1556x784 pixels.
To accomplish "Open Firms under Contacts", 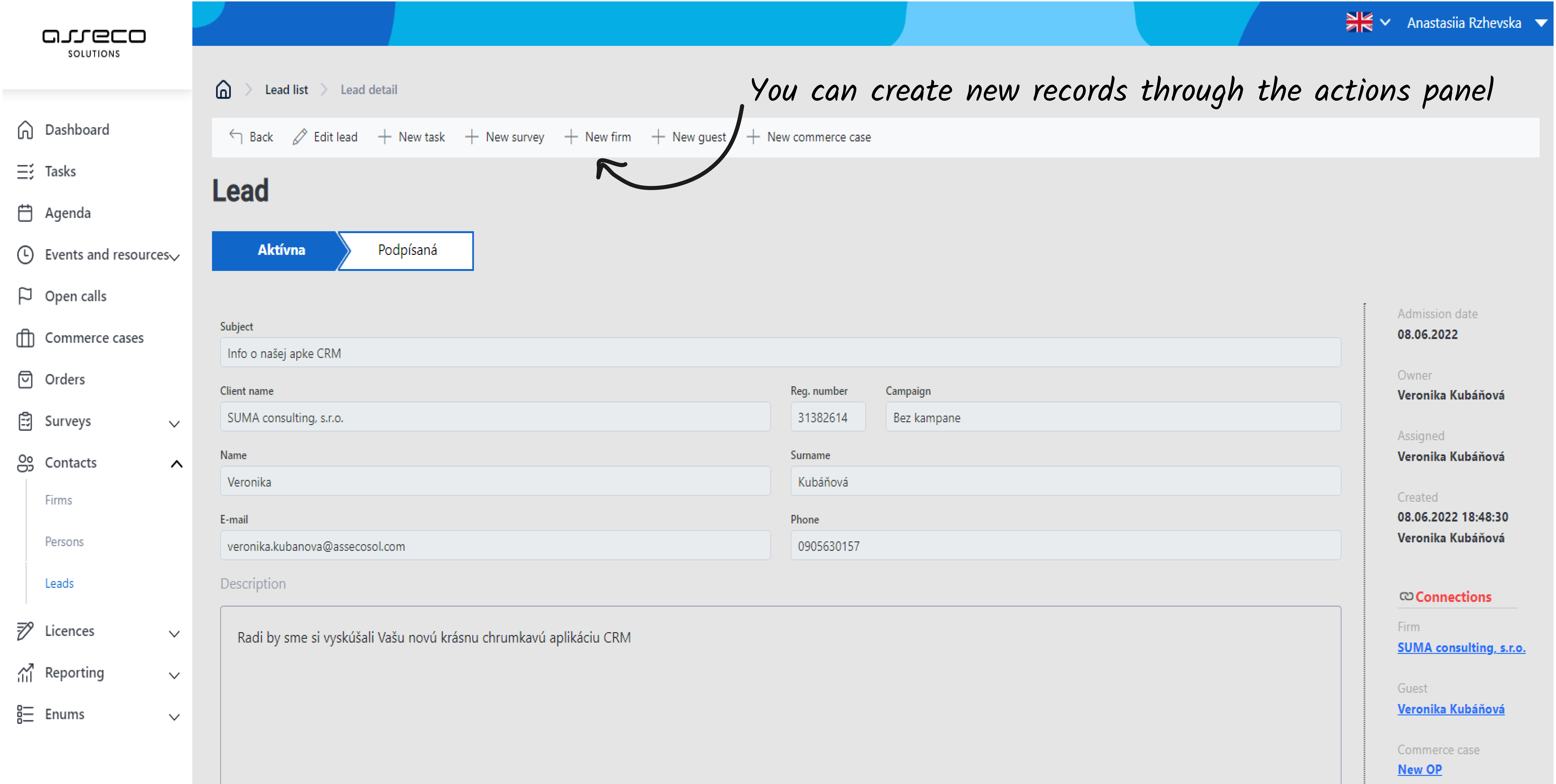I will 59,500.
